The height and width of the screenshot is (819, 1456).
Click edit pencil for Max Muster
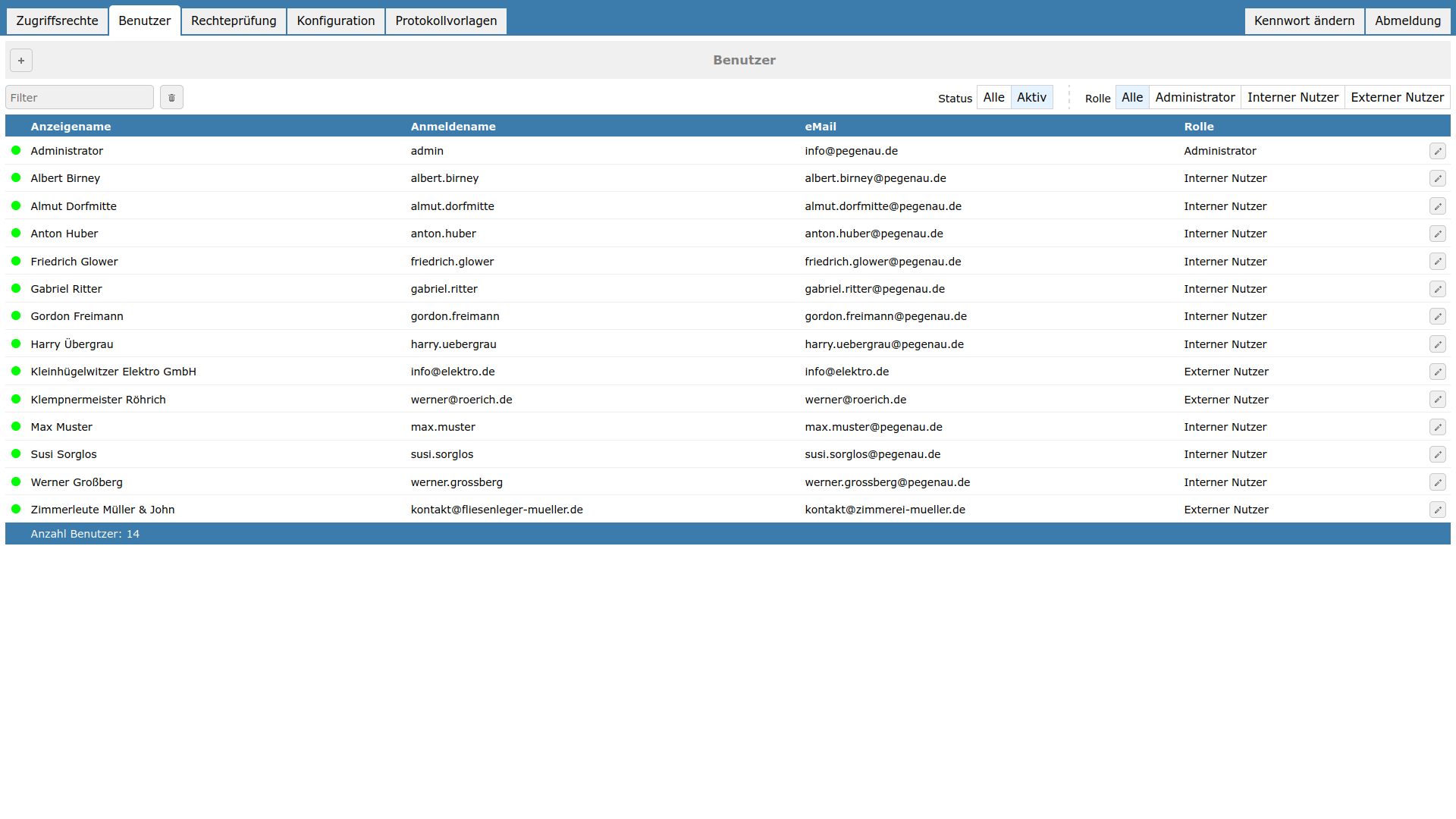click(1437, 427)
